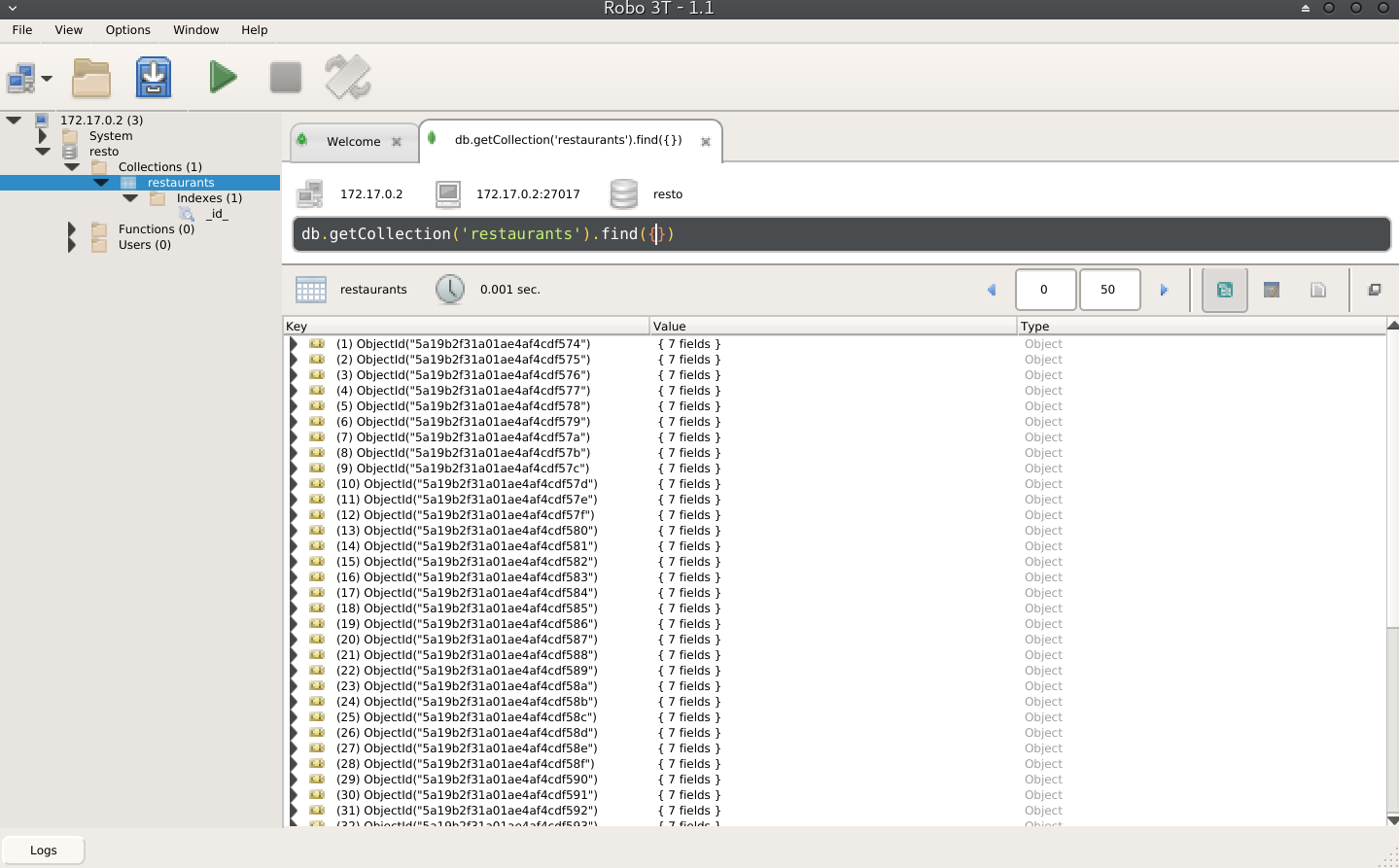Click the System folder label
The image size is (1399, 868).
tap(111, 136)
